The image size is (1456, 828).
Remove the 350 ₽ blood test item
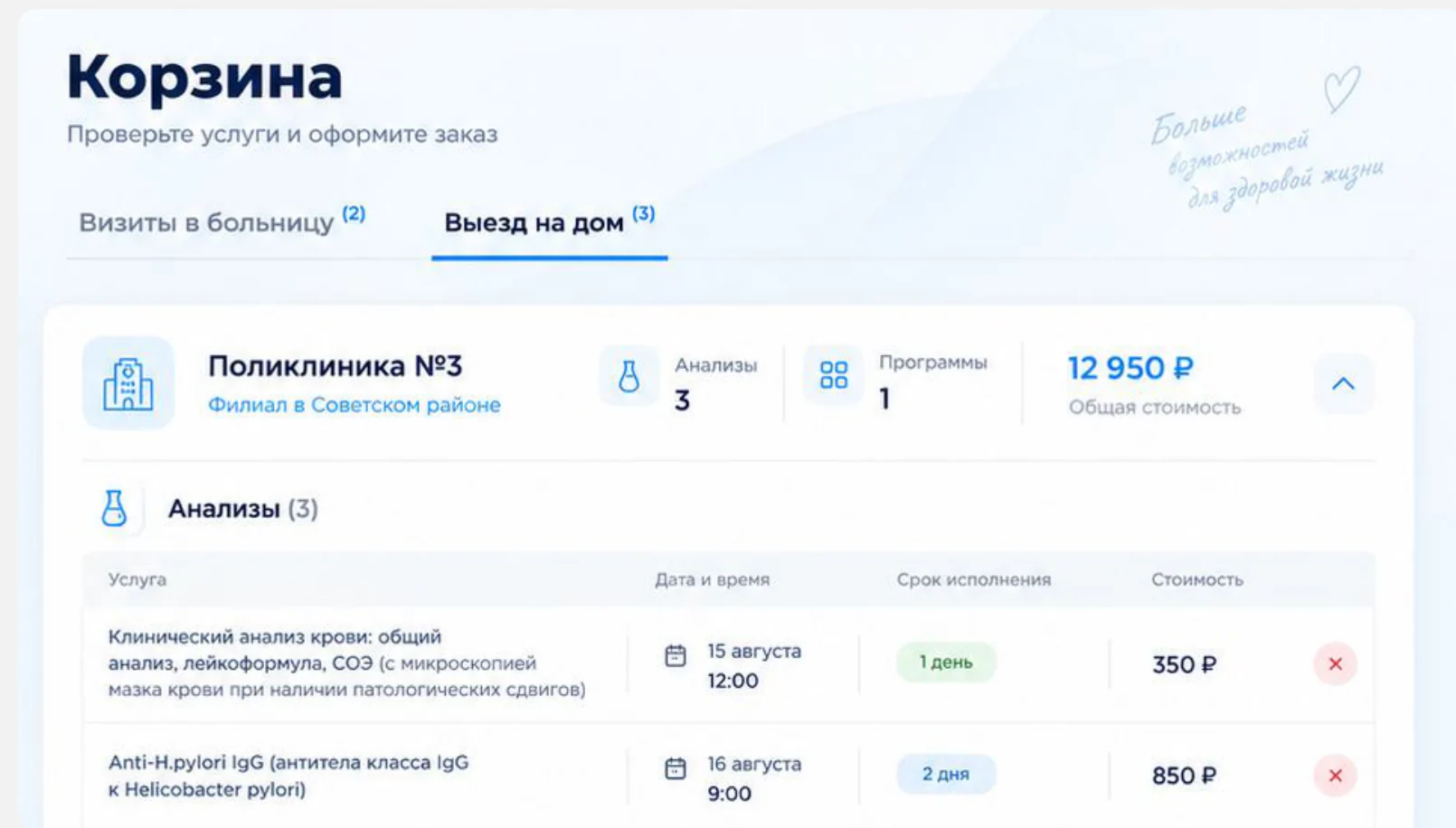click(x=1335, y=664)
